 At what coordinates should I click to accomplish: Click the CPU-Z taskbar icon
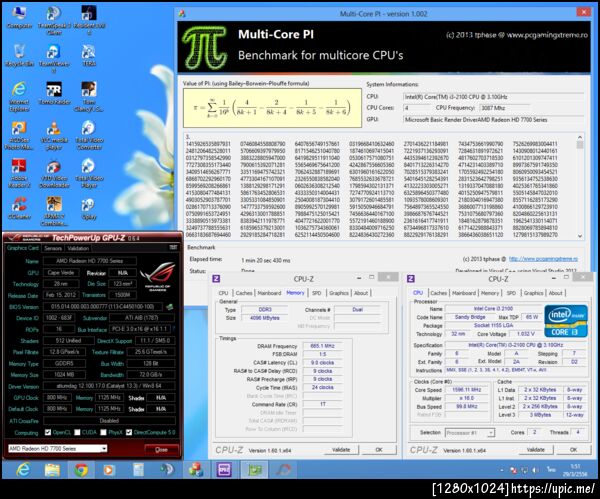click(x=224, y=470)
